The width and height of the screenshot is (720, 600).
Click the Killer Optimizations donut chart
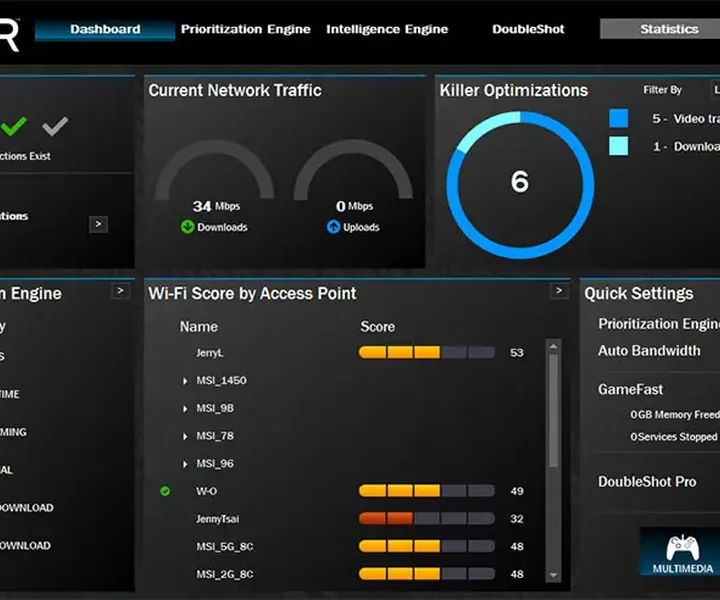tap(520, 185)
